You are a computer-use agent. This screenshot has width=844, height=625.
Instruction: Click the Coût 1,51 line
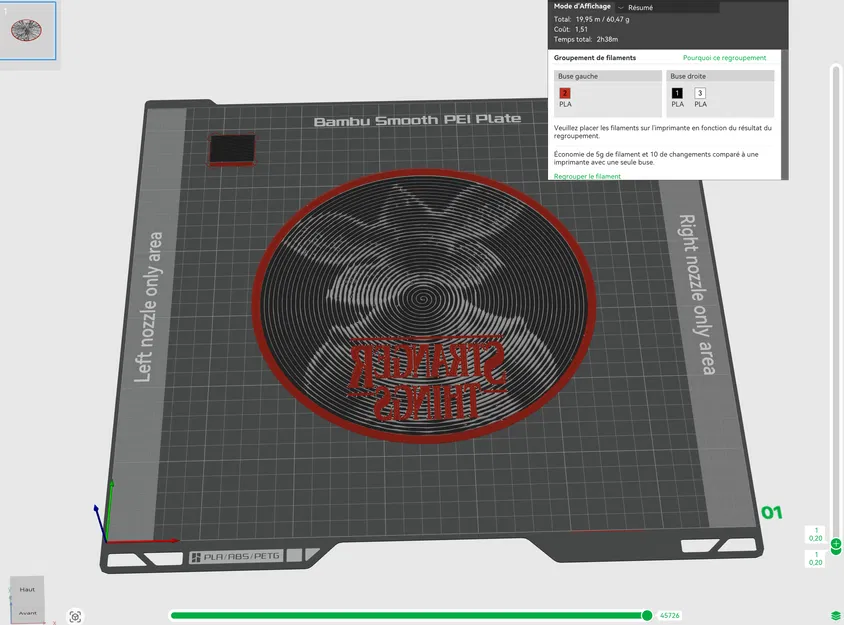(571, 29)
